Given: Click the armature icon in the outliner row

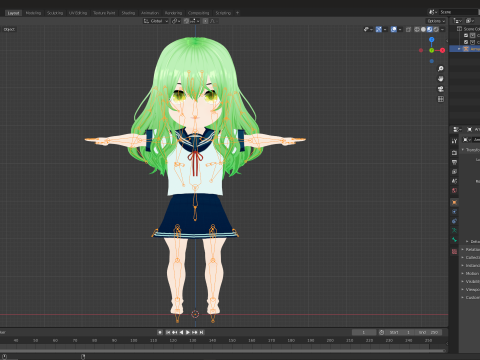Looking at the screenshot, I should pyautogui.click(x=466, y=49).
